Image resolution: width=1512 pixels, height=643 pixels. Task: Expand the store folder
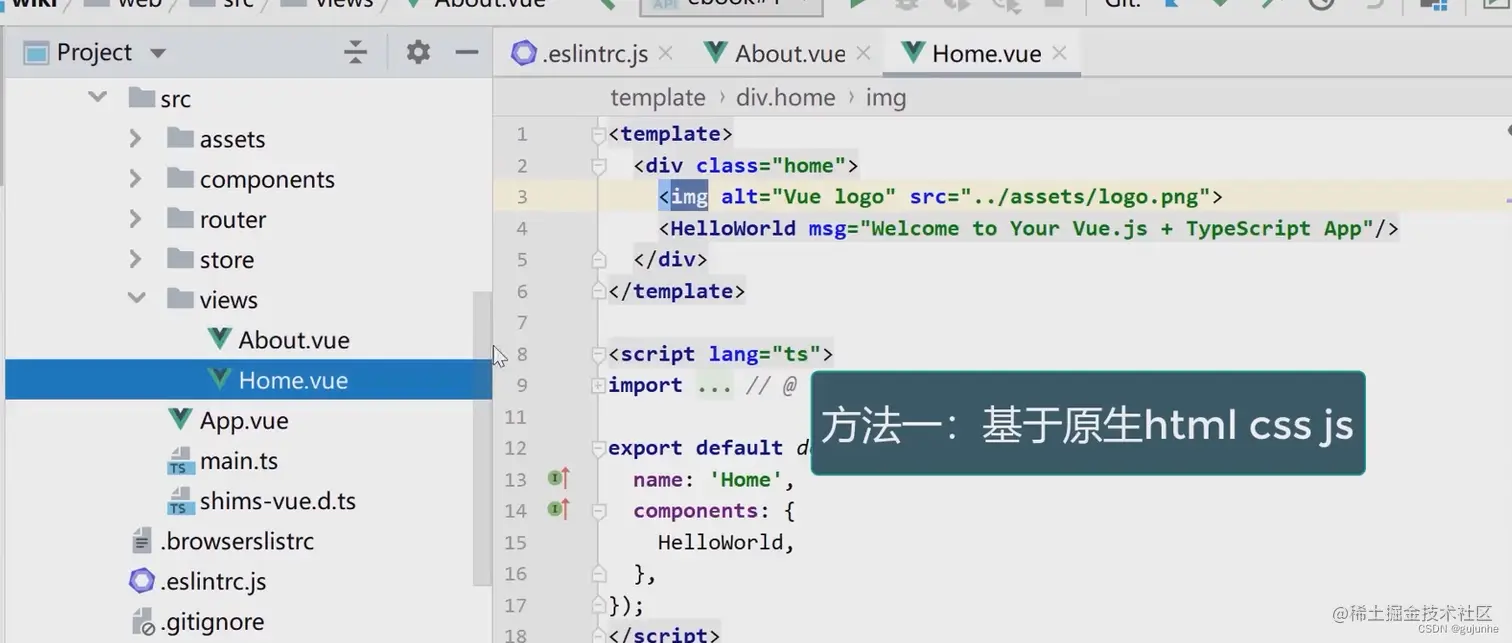point(135,259)
